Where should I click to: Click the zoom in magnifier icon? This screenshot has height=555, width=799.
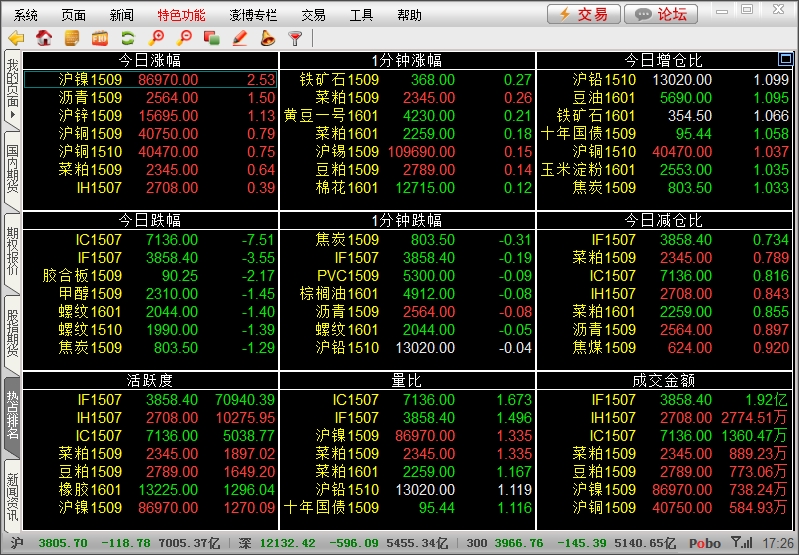pyautogui.click(x=155, y=38)
